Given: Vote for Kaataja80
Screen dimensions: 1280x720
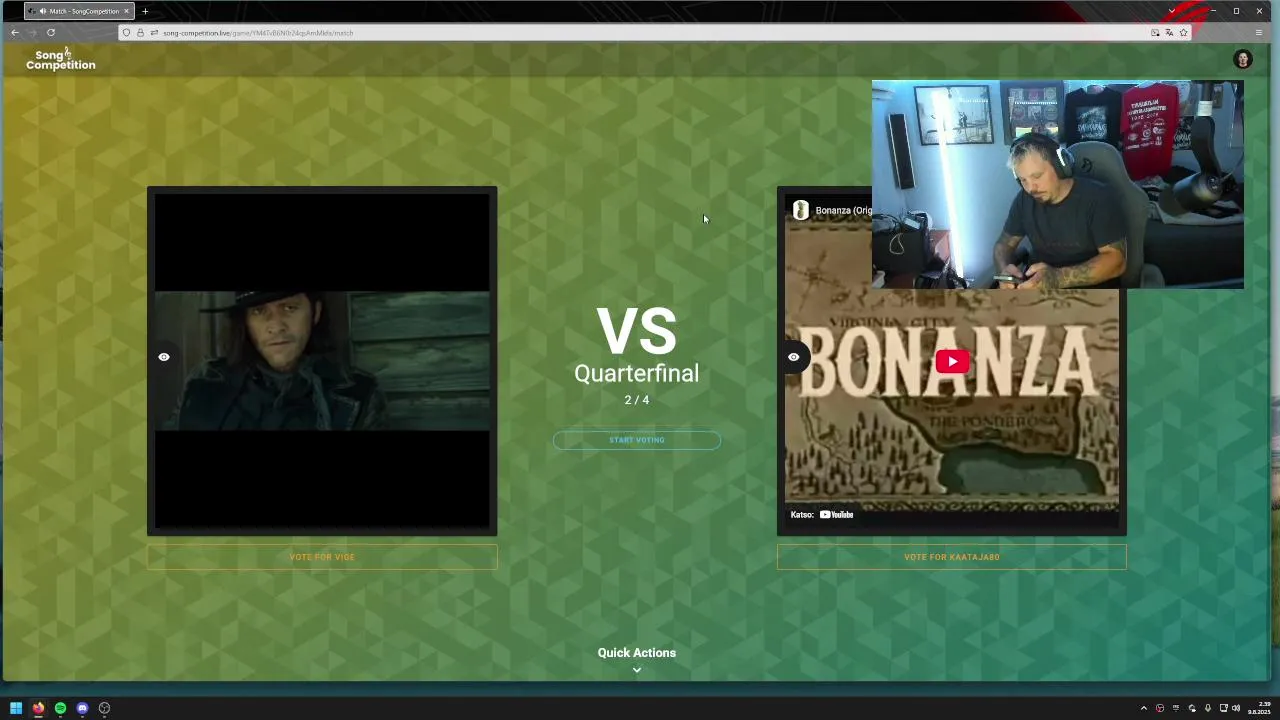Looking at the screenshot, I should coord(951,557).
